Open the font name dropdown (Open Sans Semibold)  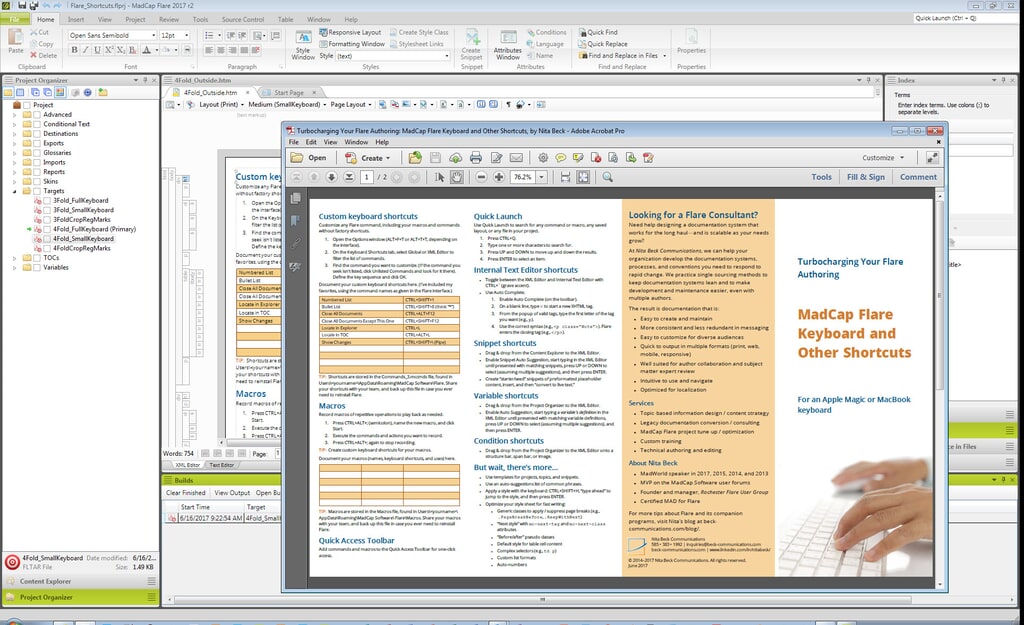[x=153, y=35]
